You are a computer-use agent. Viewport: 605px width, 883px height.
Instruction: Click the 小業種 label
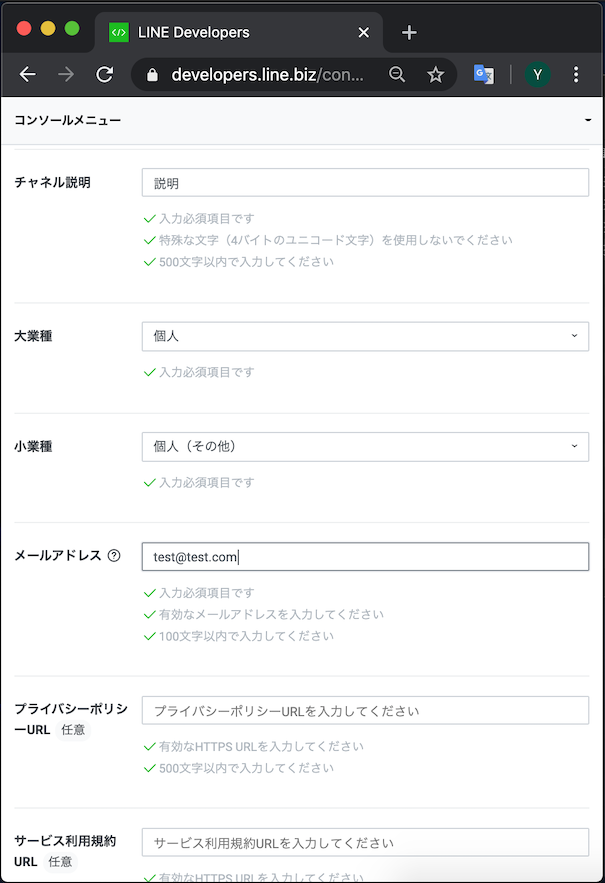pos(33,447)
